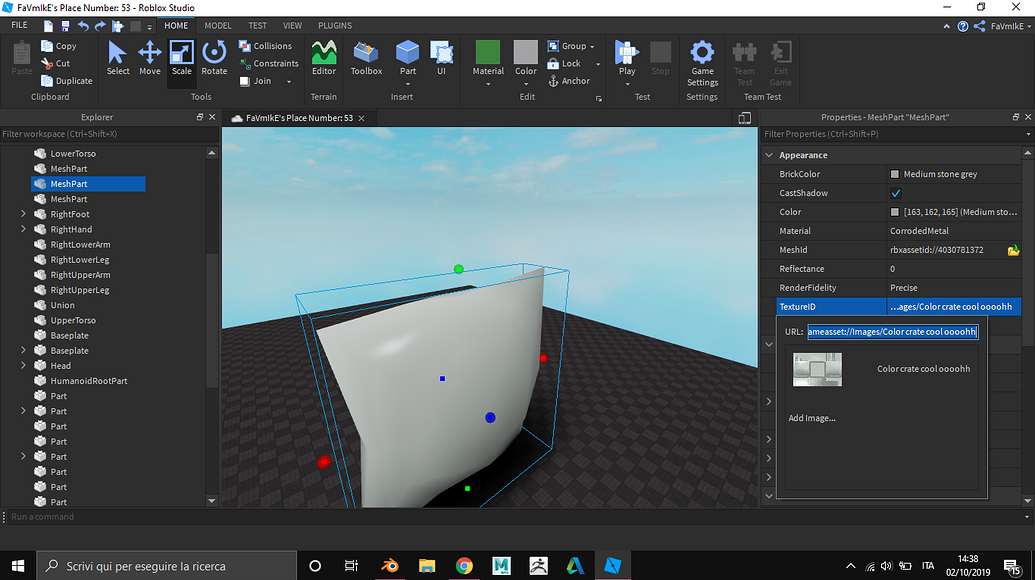The image size is (1035, 580).
Task: Open the Toolbox
Action: coord(366,58)
